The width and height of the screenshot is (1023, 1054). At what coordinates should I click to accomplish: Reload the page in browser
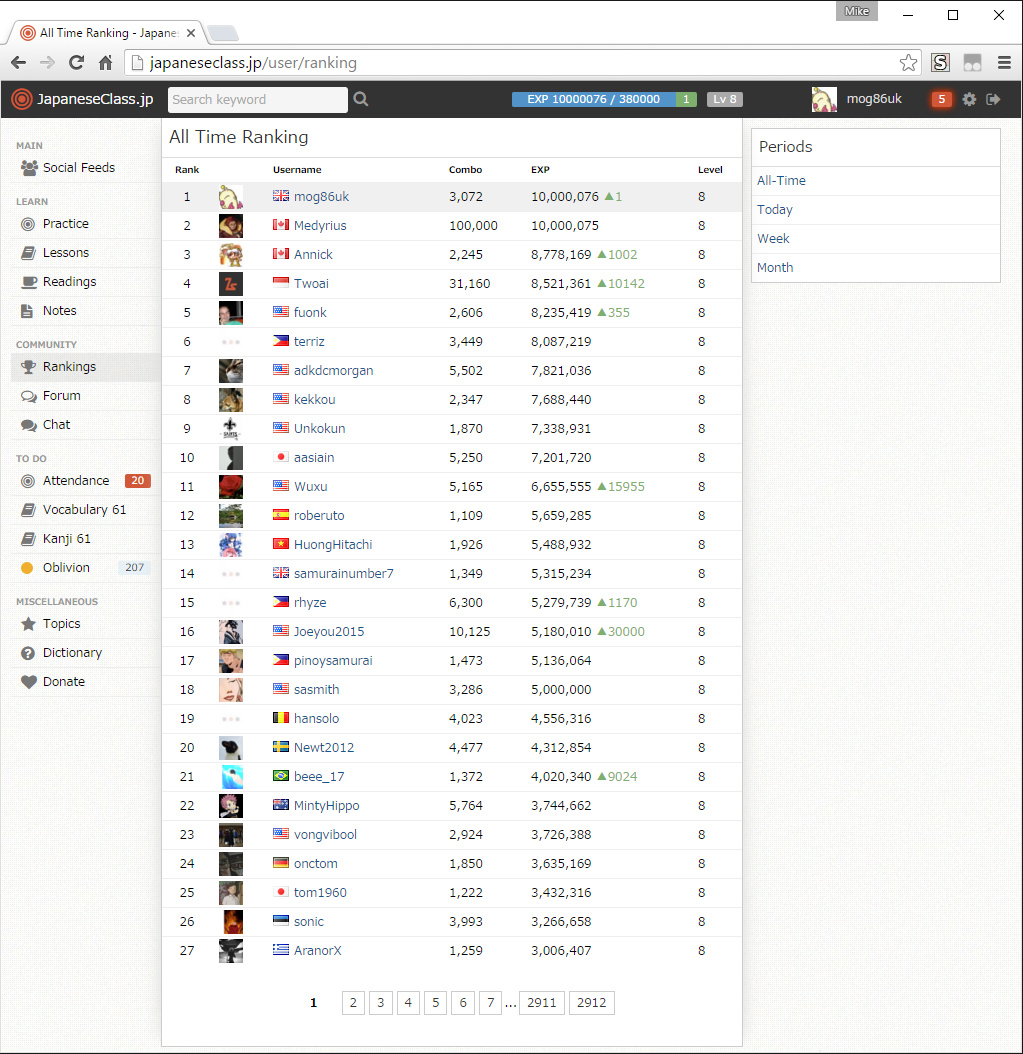pyautogui.click(x=76, y=63)
